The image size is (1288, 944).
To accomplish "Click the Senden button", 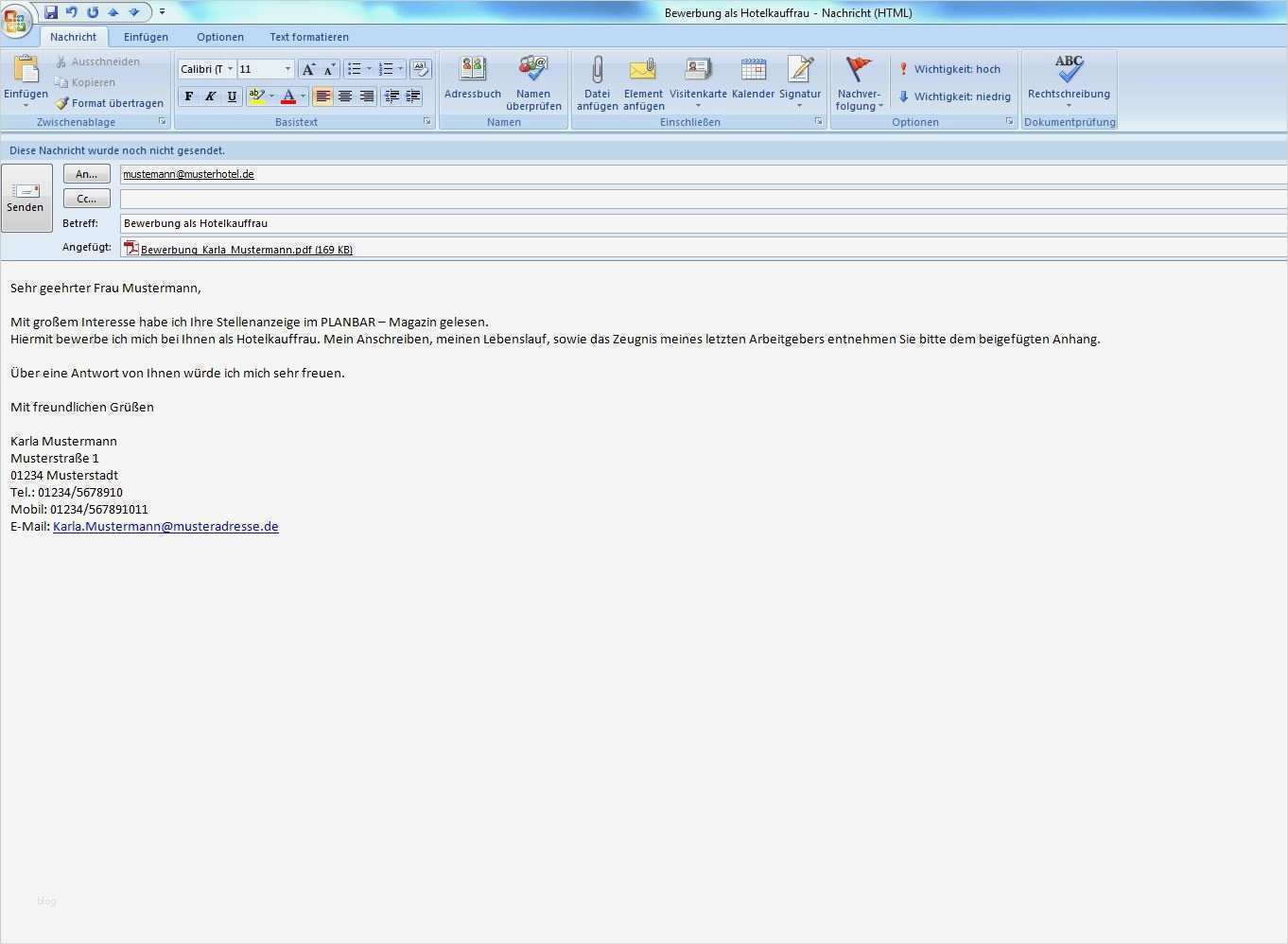I will pyautogui.click(x=26, y=197).
